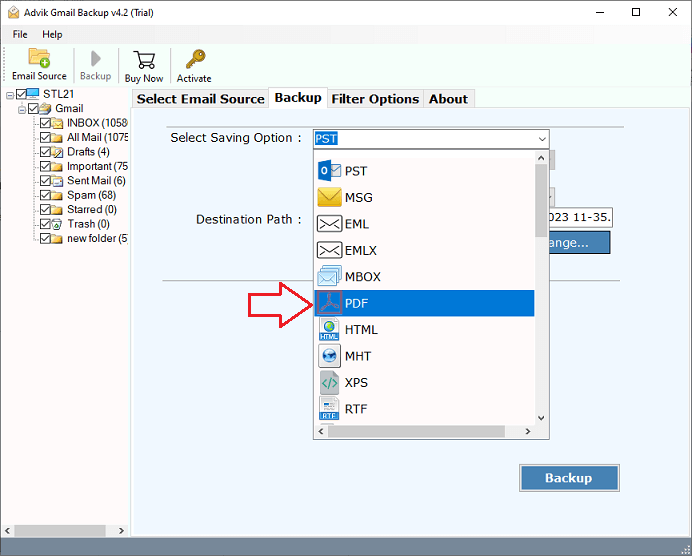Screen dimensions: 692x556
Task: Uncheck the Gmail account checkbox
Action: (x=33, y=108)
